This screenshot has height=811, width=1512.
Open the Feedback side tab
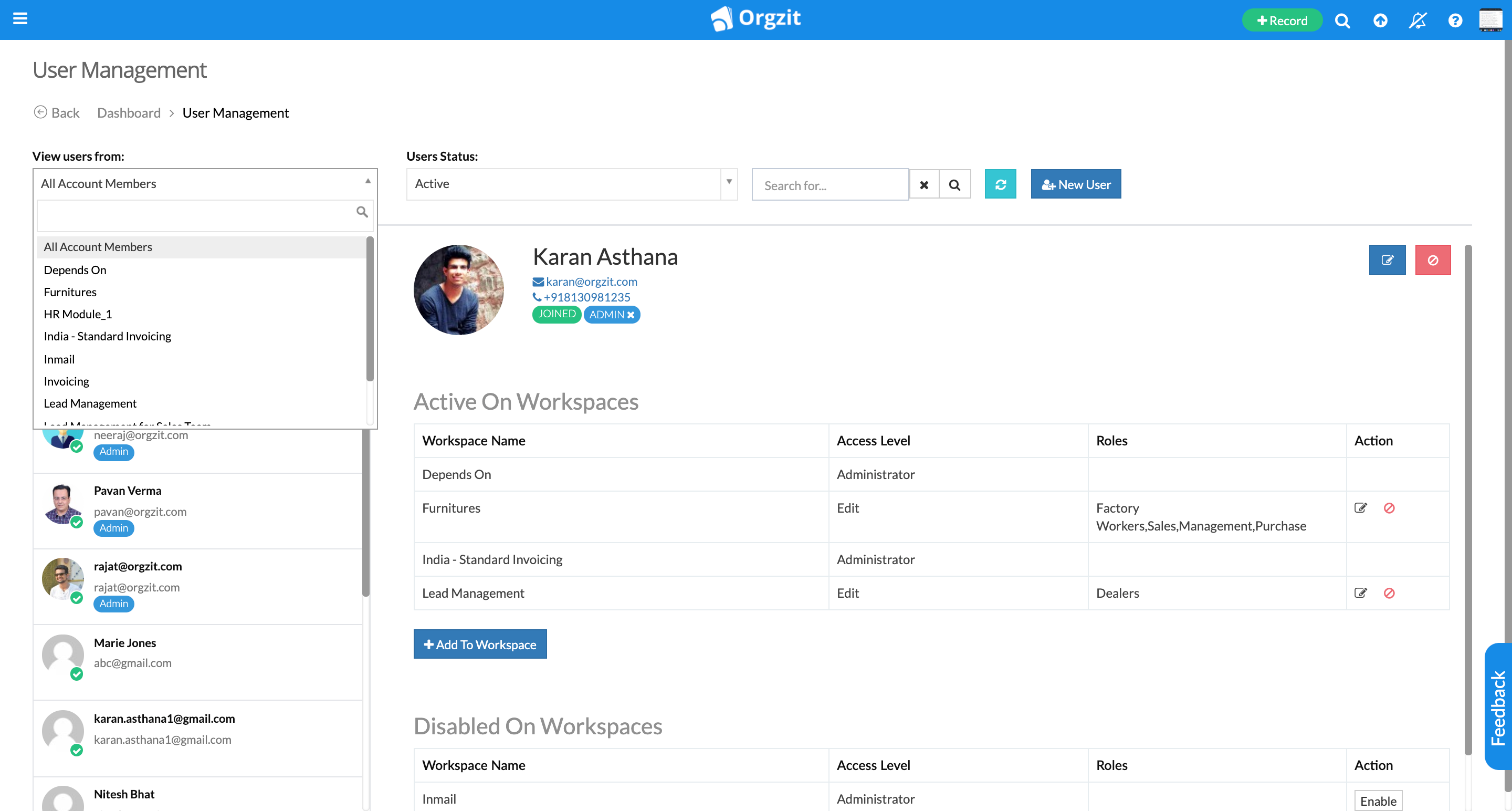tap(1498, 706)
